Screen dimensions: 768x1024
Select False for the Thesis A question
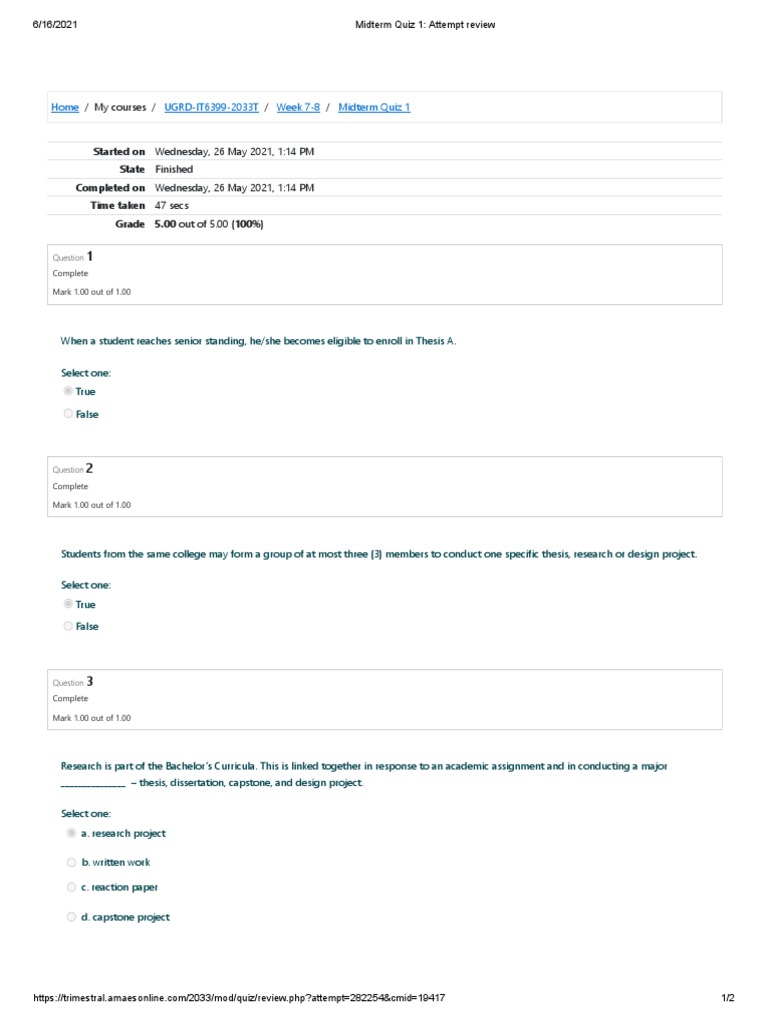[69, 414]
